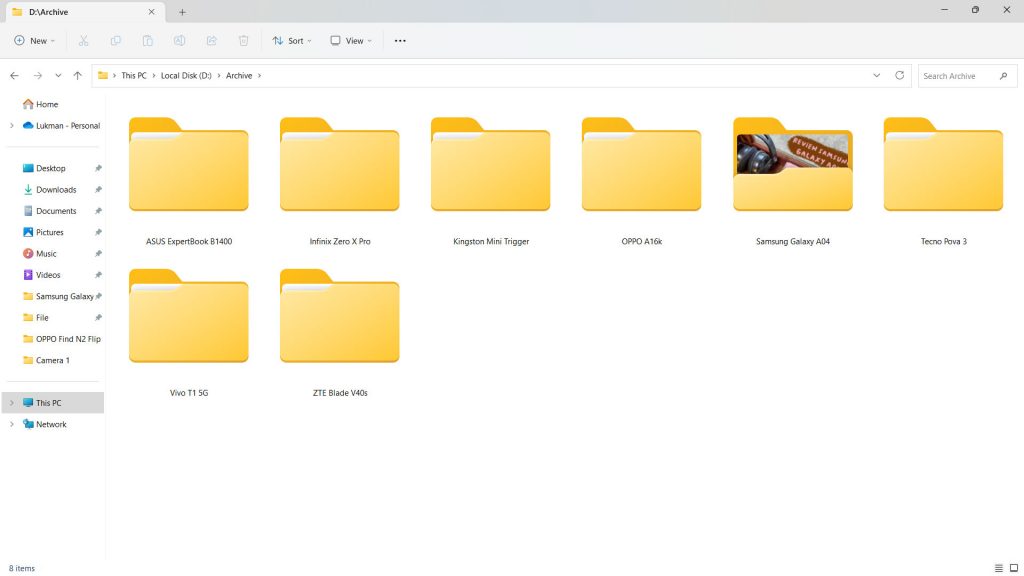Click inside the Search Archive box
1024x576 pixels.
coord(960,75)
